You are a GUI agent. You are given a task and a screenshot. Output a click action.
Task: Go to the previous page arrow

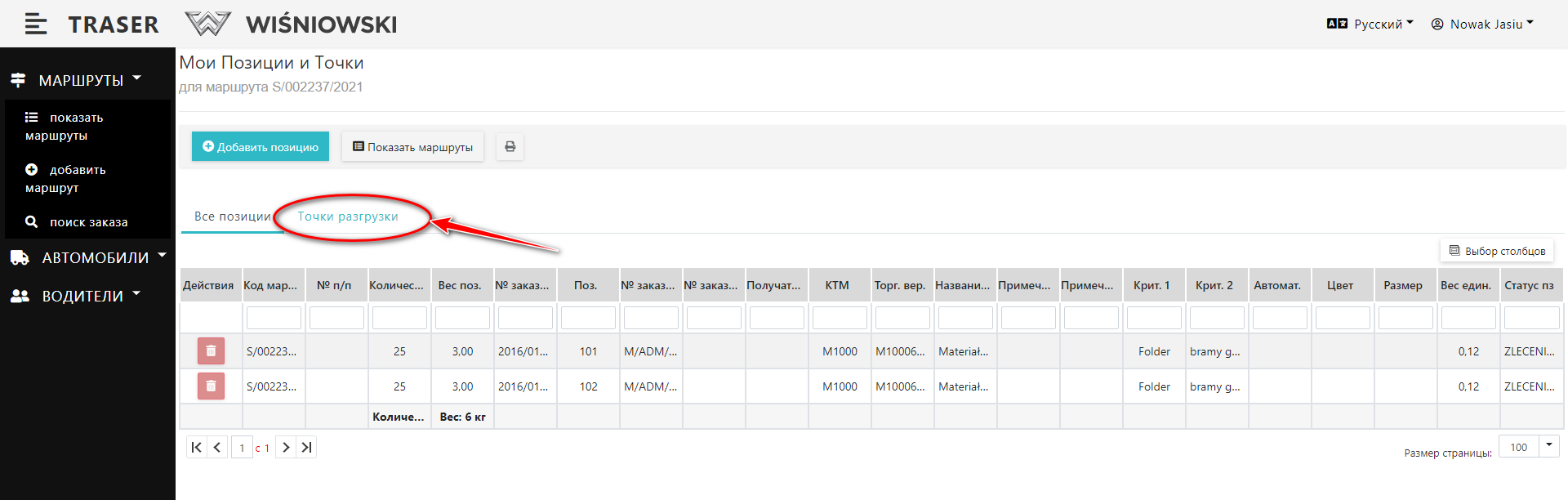pyautogui.click(x=217, y=448)
